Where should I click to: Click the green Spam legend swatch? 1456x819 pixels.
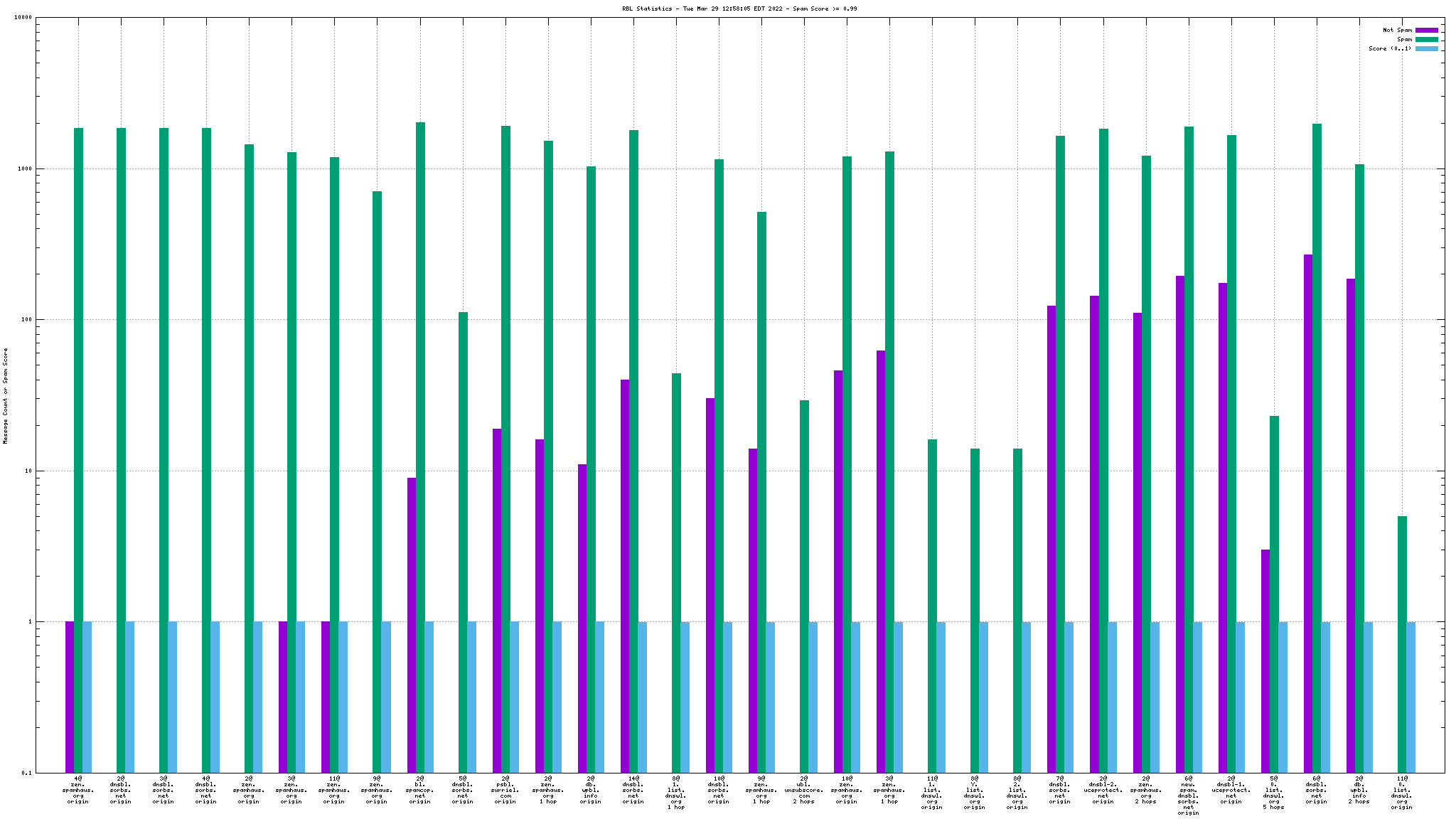(1426, 39)
